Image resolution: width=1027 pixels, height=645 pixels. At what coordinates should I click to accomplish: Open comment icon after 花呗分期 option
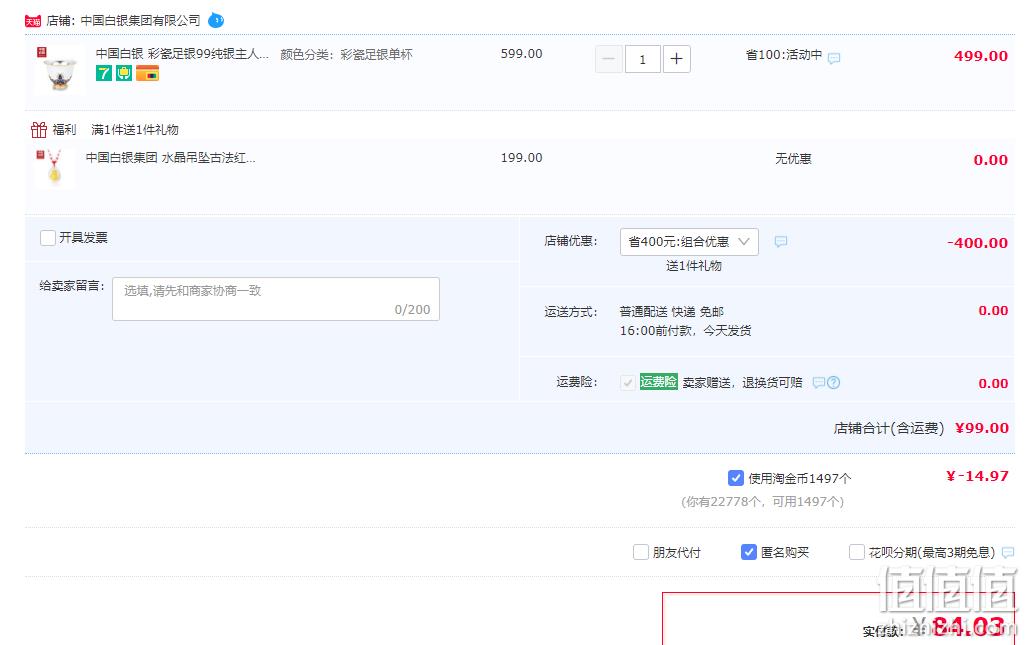click(1008, 553)
